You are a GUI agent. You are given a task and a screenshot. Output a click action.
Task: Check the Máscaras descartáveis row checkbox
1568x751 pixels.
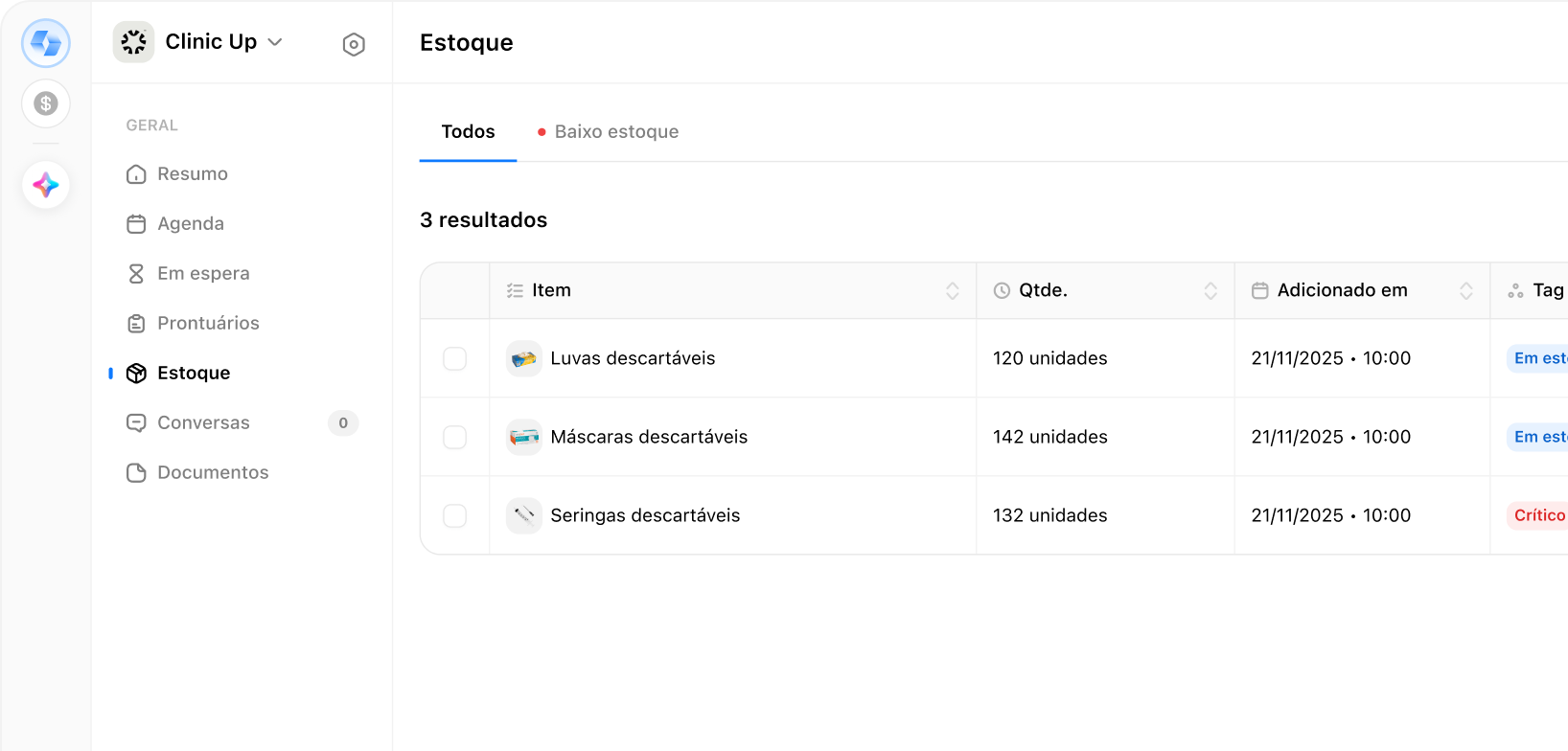pyautogui.click(x=455, y=438)
